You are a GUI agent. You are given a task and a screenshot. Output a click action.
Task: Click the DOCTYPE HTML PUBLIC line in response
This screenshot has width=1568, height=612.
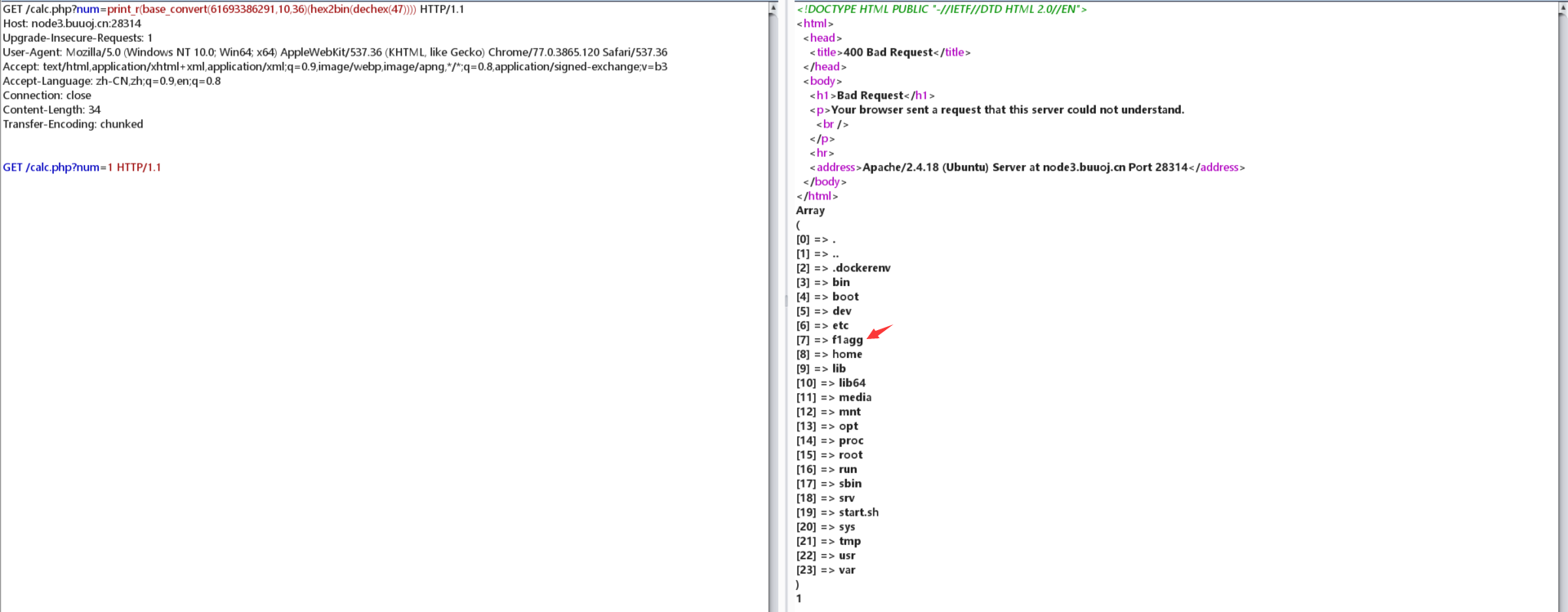[942, 9]
